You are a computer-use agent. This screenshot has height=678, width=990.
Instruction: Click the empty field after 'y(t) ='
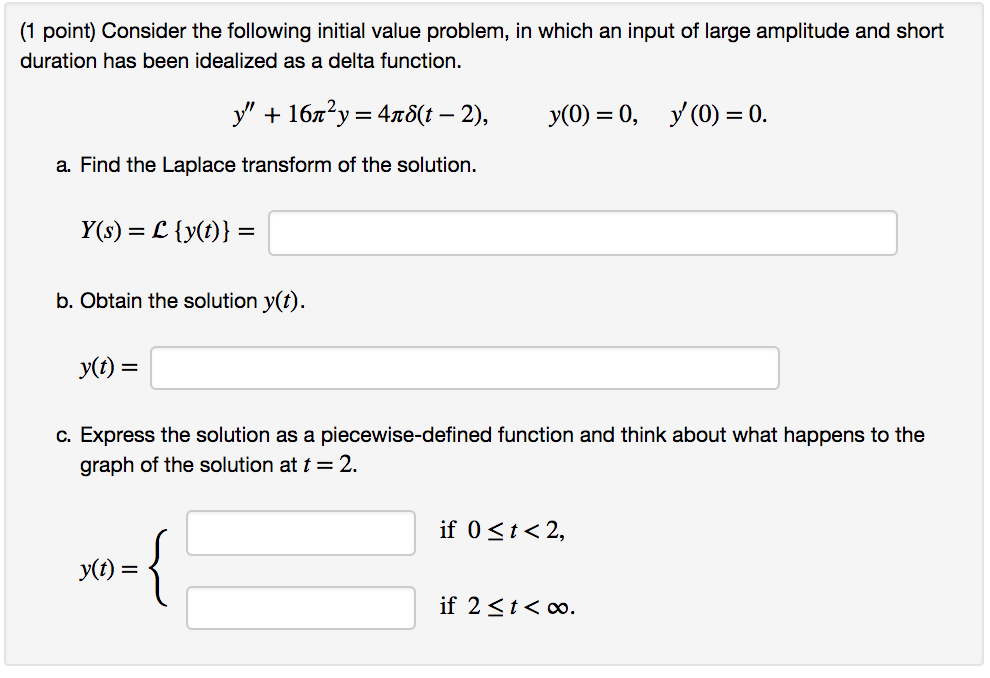pos(465,367)
